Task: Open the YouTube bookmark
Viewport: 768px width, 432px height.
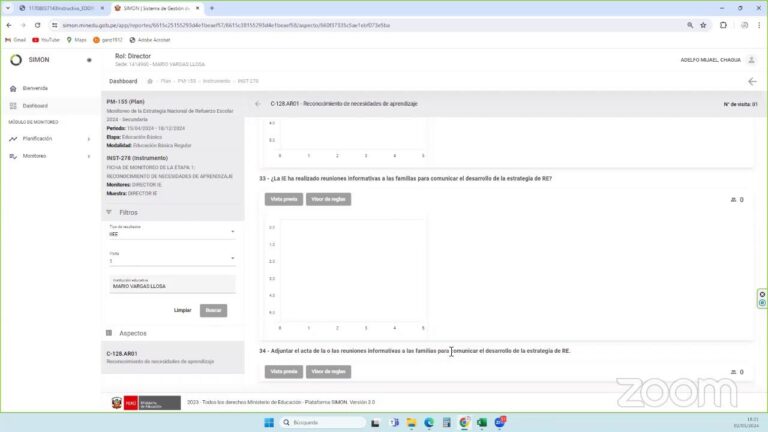Action: [46, 40]
